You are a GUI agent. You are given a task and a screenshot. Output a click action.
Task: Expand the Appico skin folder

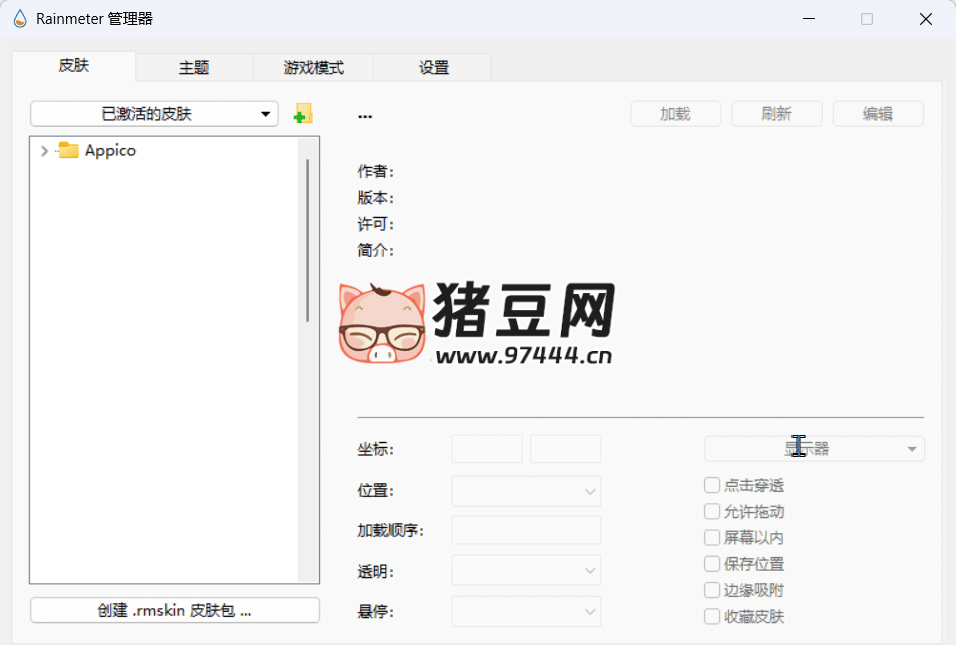(x=42, y=150)
